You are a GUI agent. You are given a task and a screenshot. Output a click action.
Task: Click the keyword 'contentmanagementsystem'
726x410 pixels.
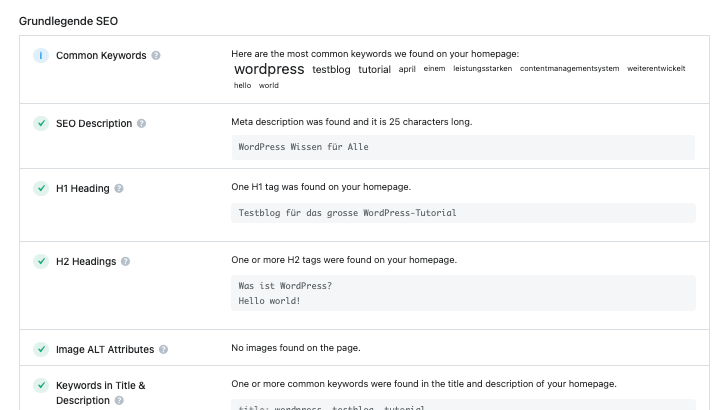(x=570, y=68)
